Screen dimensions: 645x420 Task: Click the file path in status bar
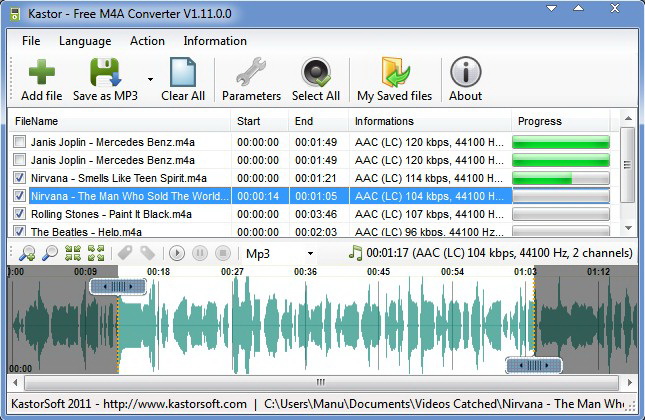[444, 404]
